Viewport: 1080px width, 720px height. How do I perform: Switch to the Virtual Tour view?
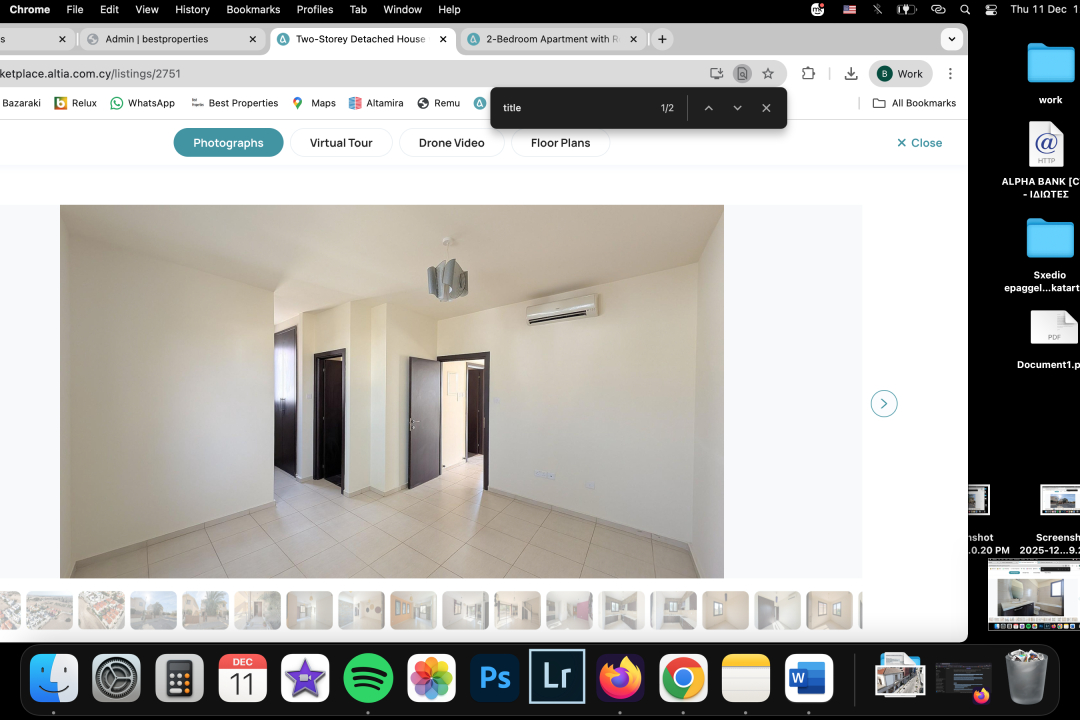pos(340,142)
